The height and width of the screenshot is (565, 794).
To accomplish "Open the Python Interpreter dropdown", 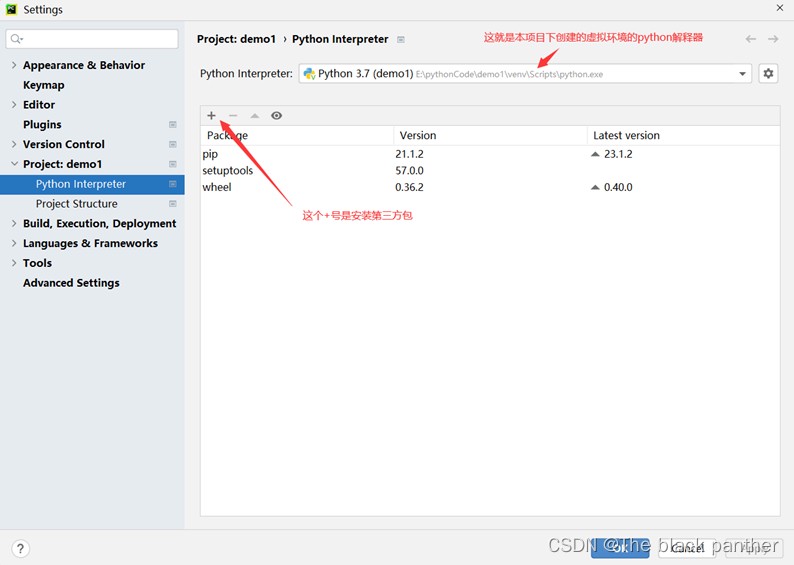I will (x=525, y=73).
